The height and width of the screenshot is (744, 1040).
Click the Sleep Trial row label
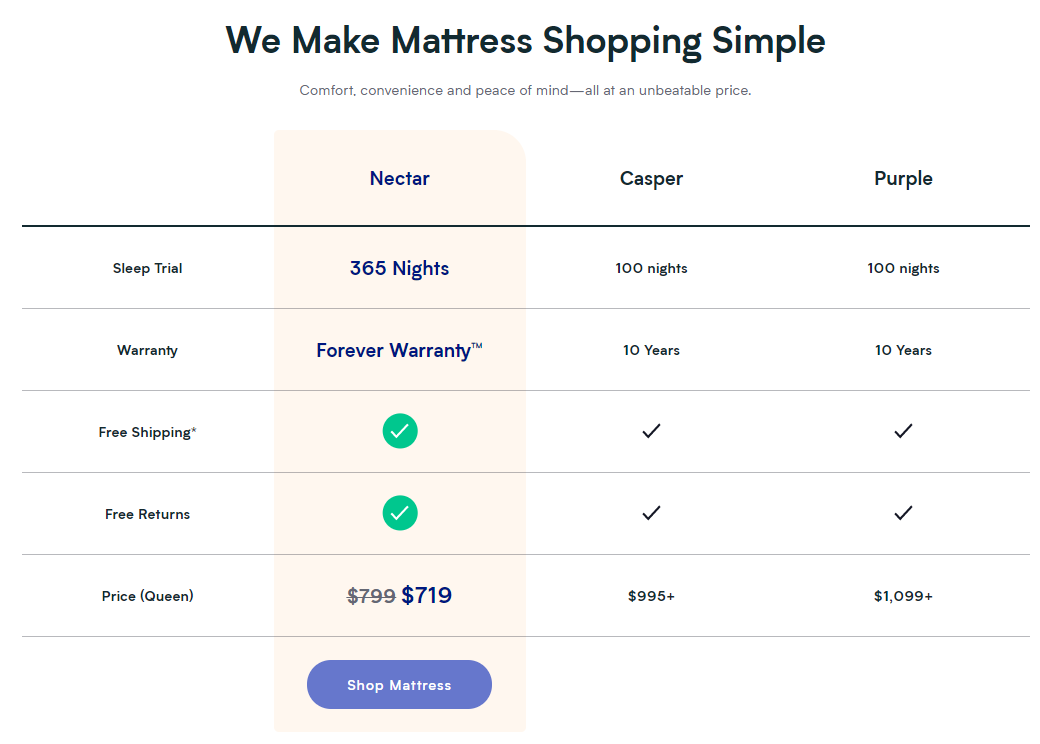point(147,268)
